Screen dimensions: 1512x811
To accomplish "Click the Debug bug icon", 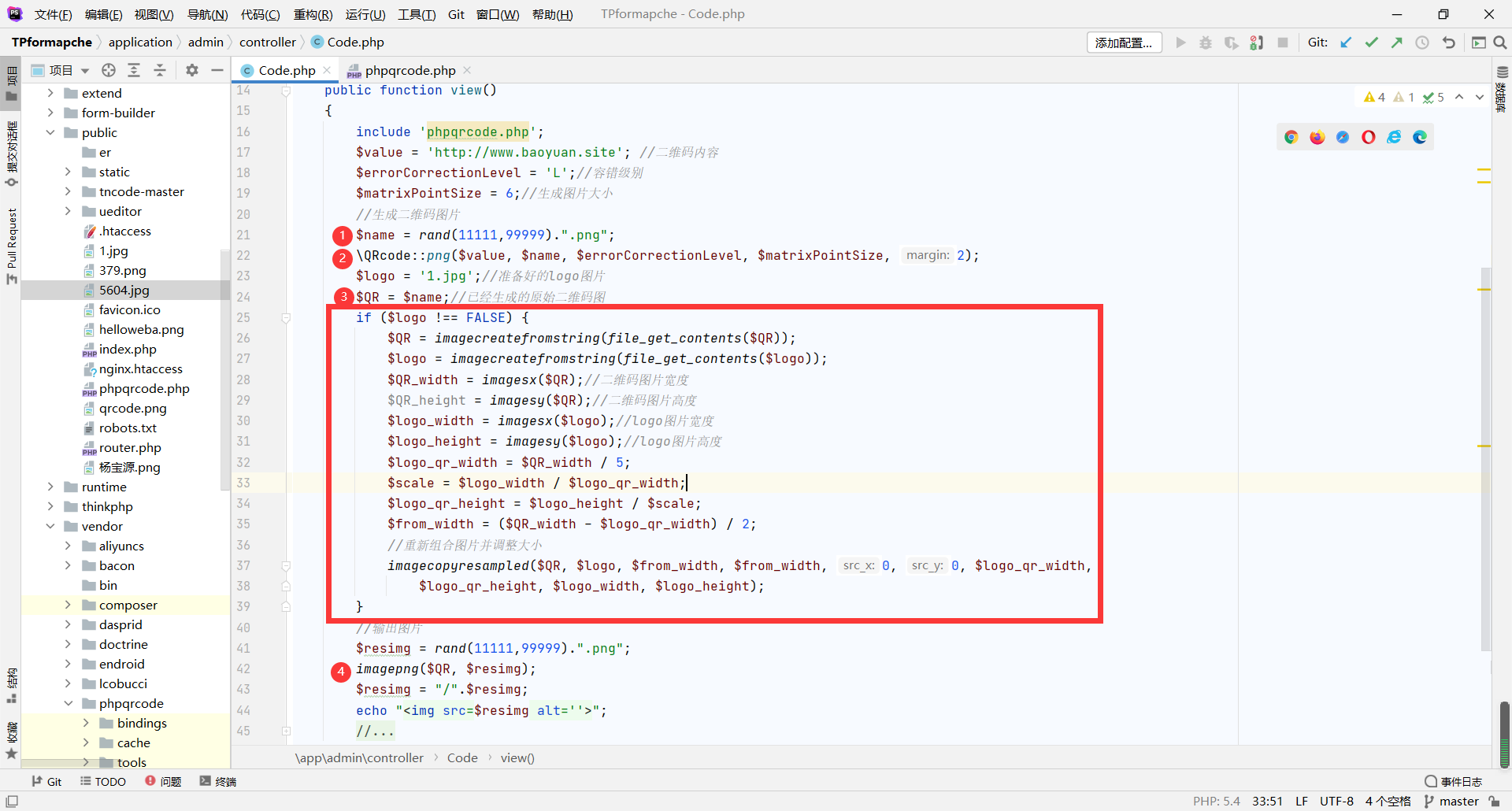I will point(1206,43).
